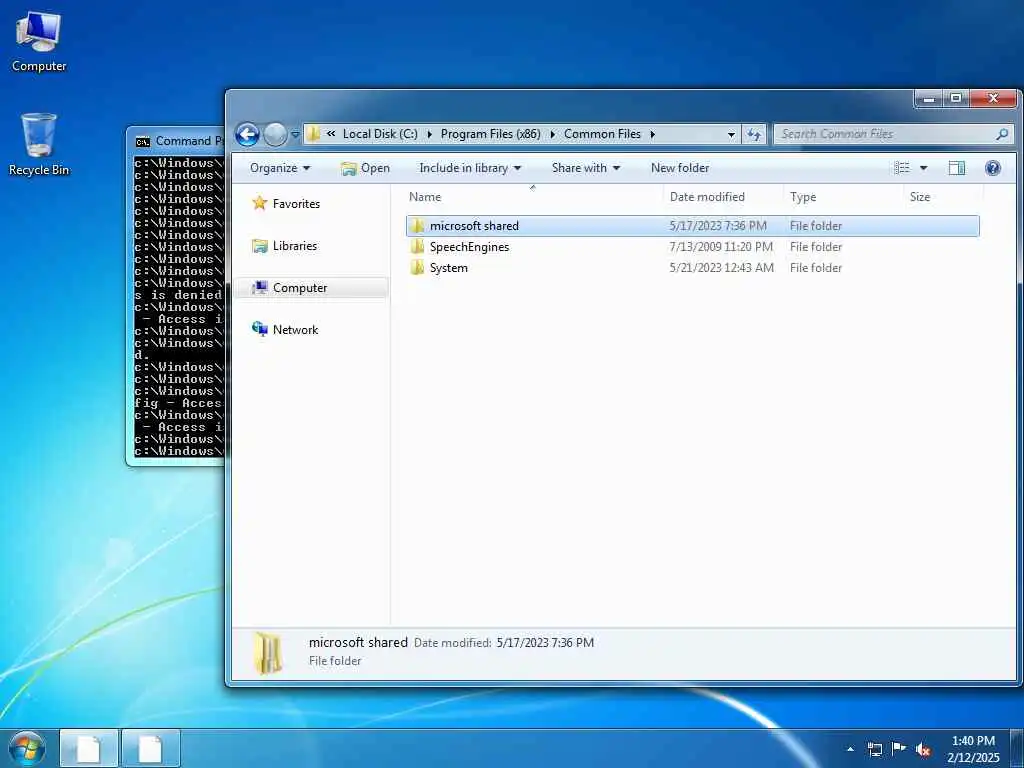Click Local Disk (C:) breadcrumb
Image resolution: width=1024 pixels, height=768 pixels.
380,134
